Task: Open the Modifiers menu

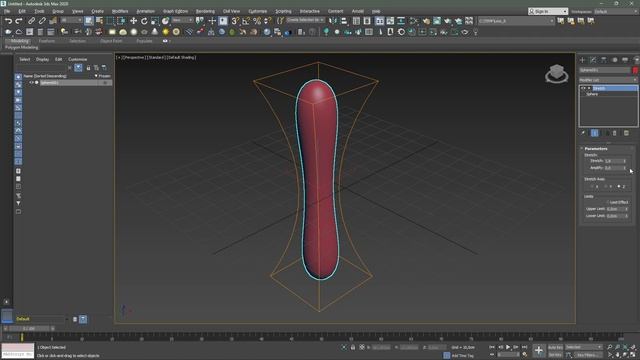Action: (x=120, y=11)
